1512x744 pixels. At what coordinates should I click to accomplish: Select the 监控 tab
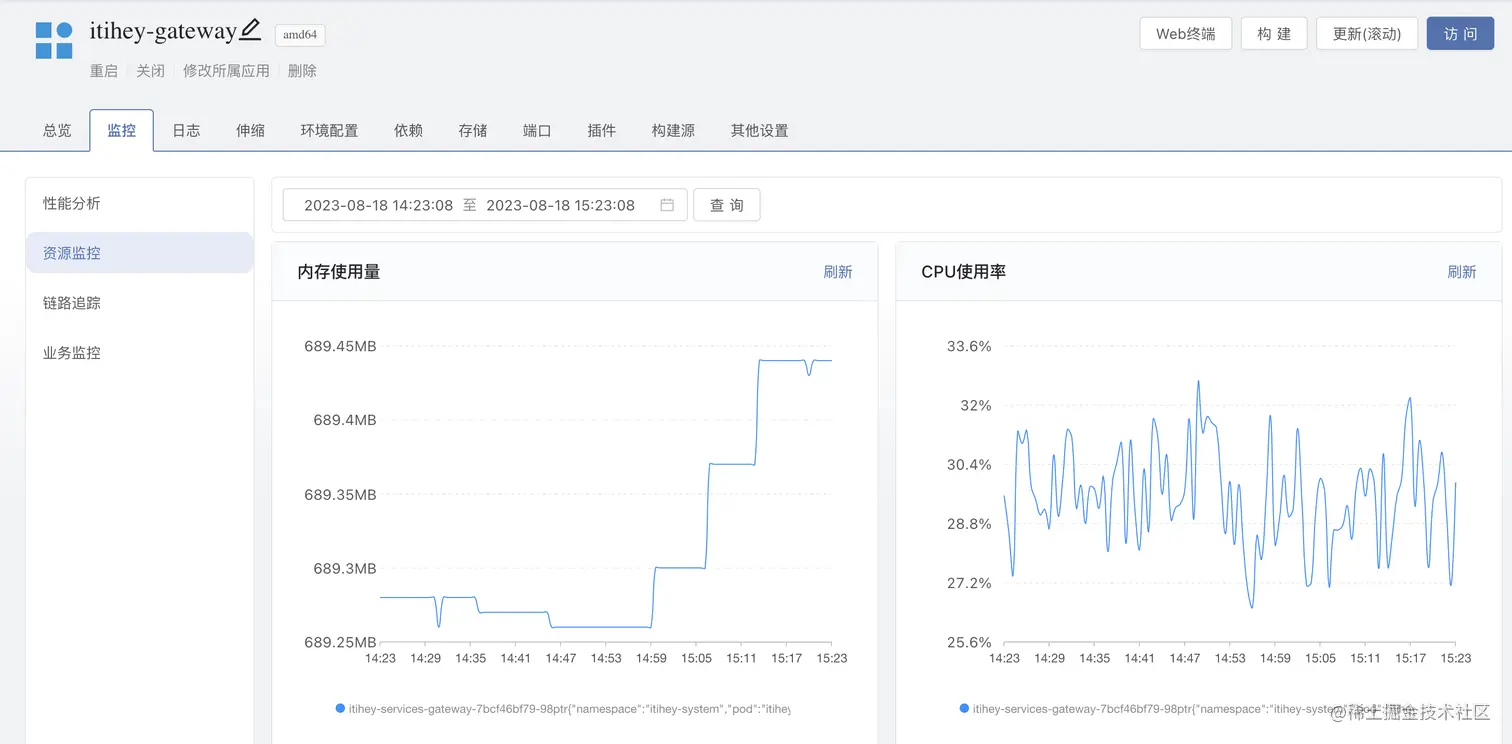pyautogui.click(x=121, y=130)
